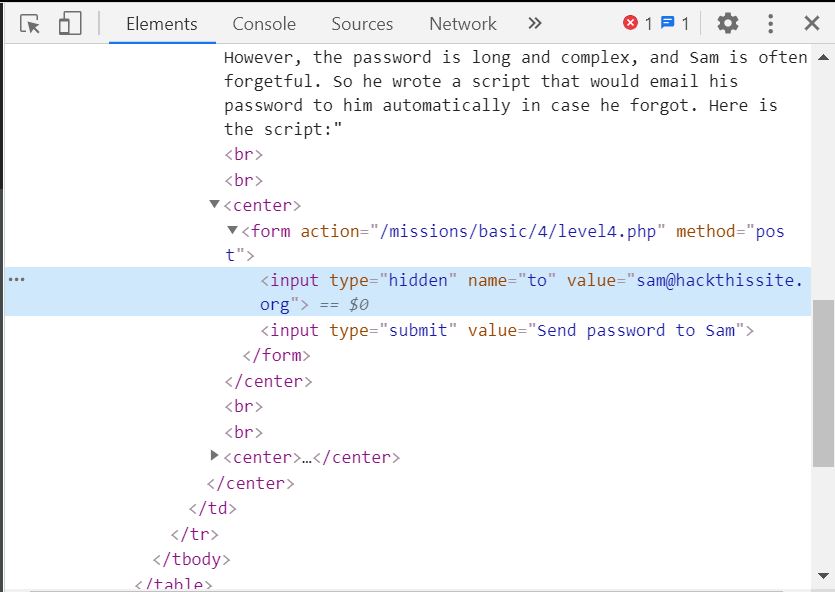Select the outer closing /center tag below collapsed node

251,483
